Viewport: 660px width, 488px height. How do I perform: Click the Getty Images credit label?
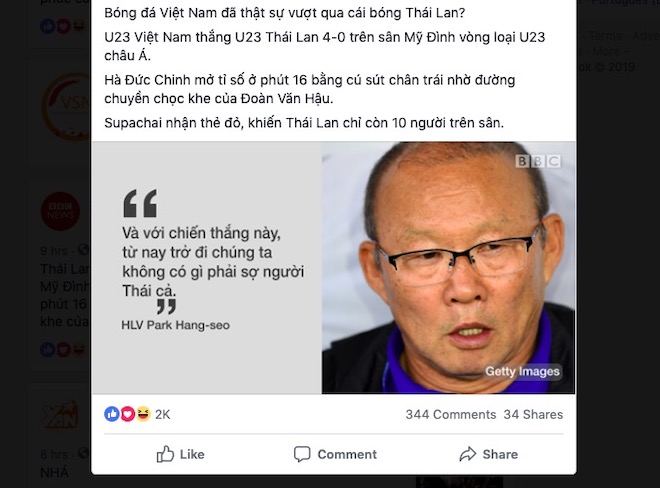[x=522, y=371]
